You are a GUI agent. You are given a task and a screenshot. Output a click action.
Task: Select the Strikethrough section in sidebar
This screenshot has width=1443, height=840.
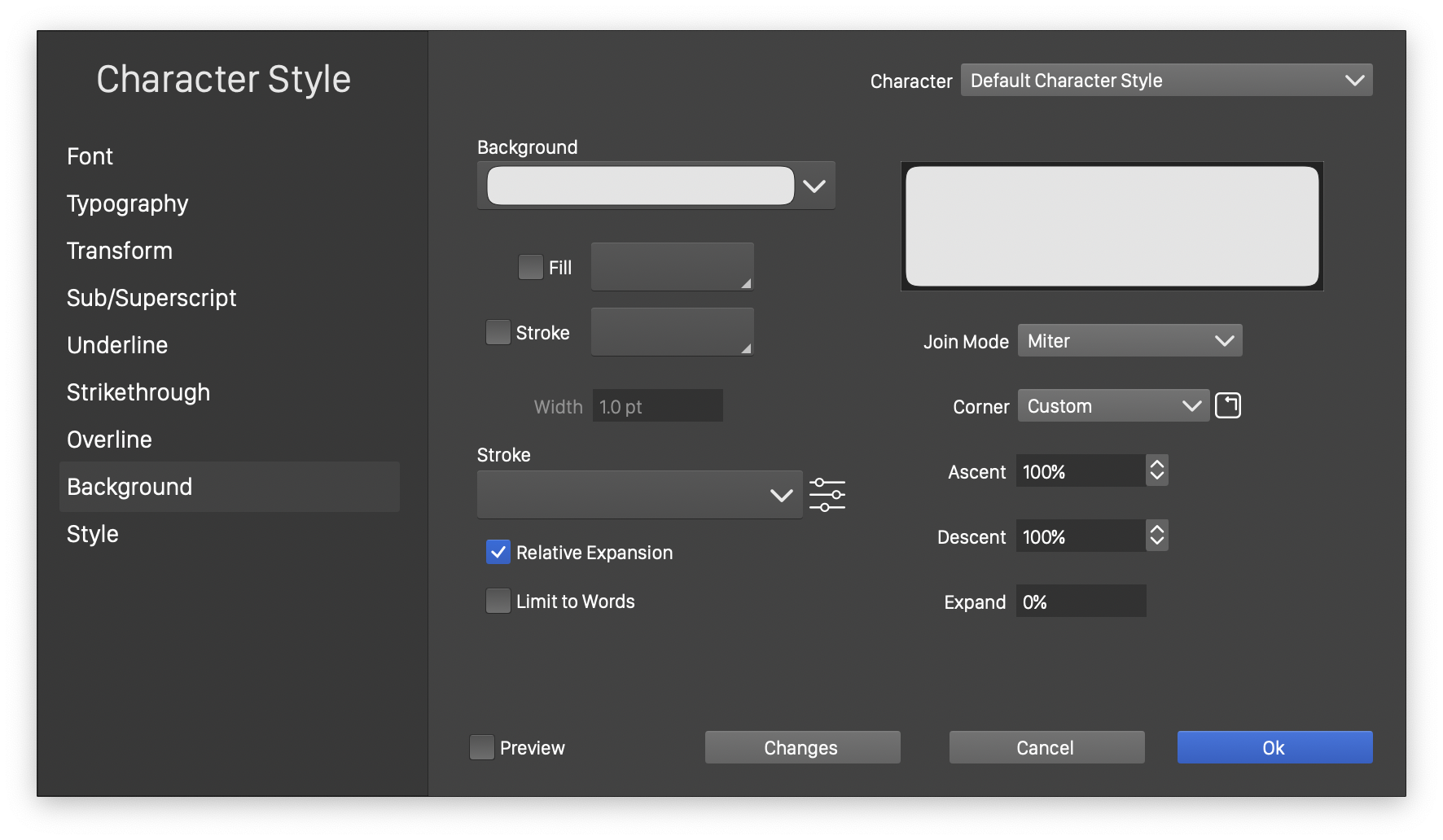click(138, 392)
